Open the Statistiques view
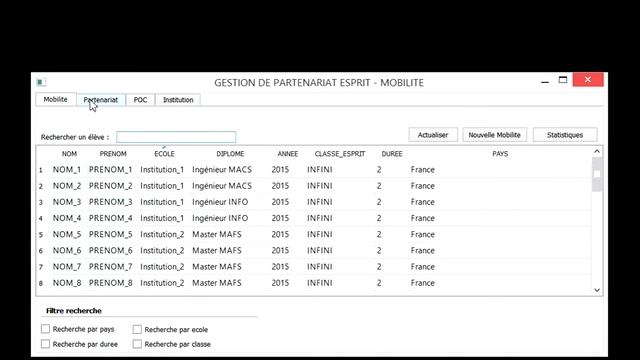The height and width of the screenshot is (360, 640). (x=565, y=135)
